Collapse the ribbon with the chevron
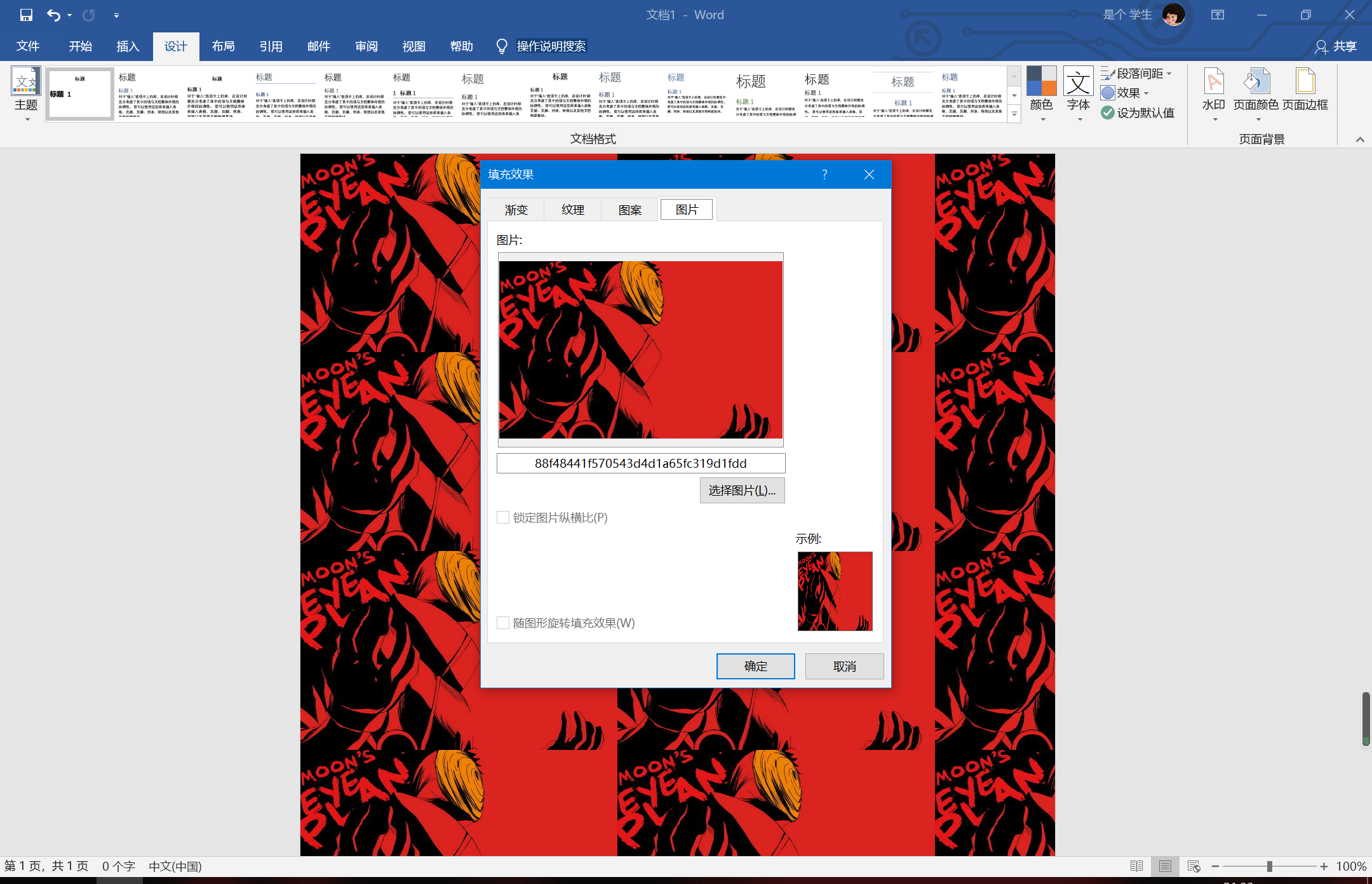This screenshot has width=1372, height=884. [x=1360, y=139]
